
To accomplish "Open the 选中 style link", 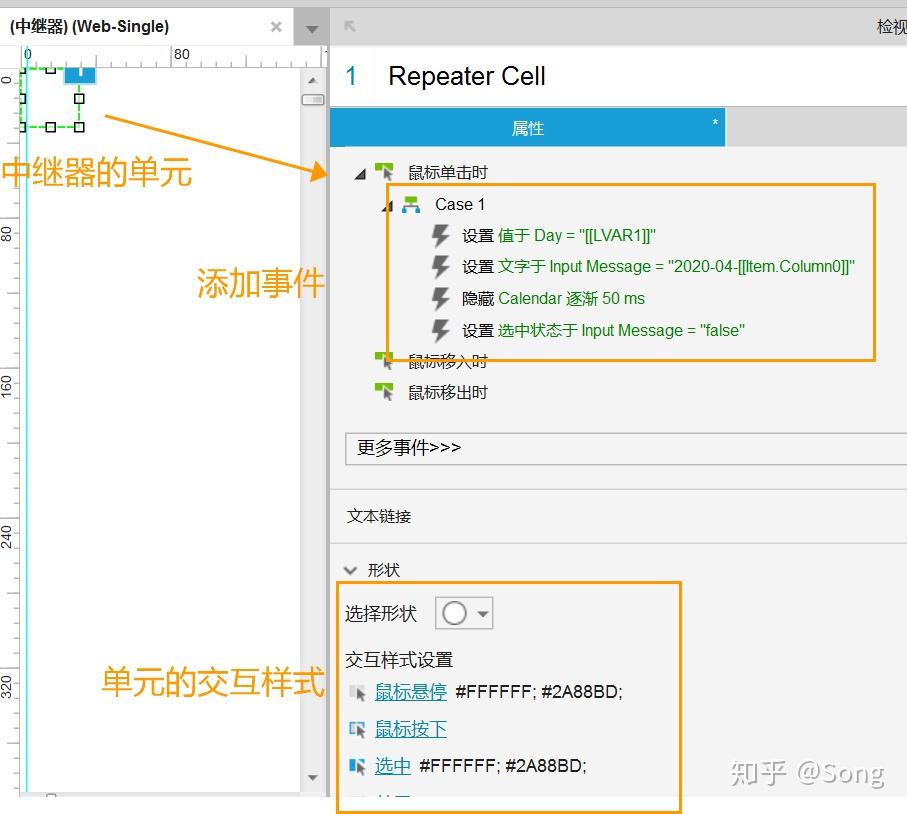I will [x=393, y=766].
